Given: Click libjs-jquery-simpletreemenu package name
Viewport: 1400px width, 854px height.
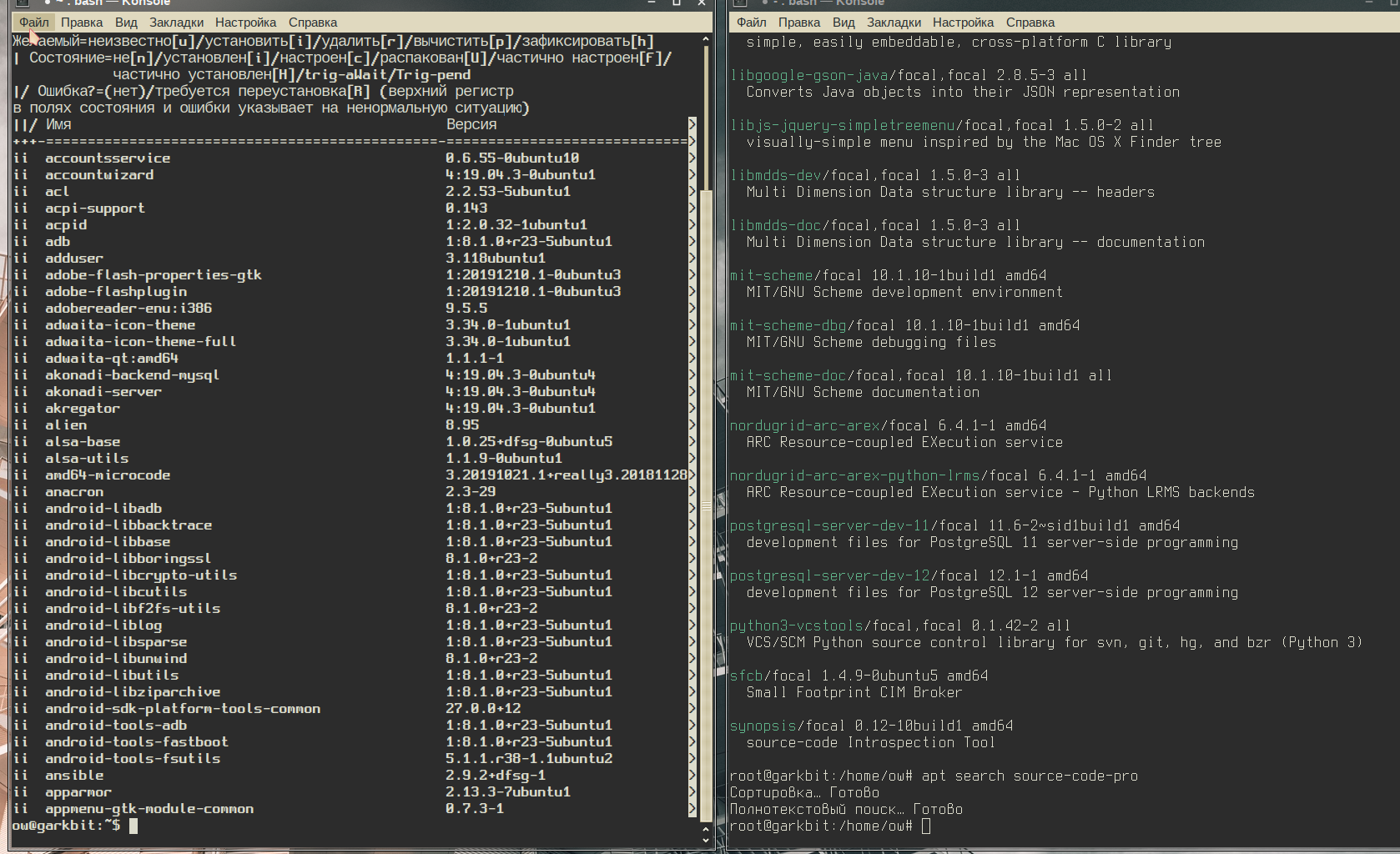Looking at the screenshot, I should (x=842, y=125).
